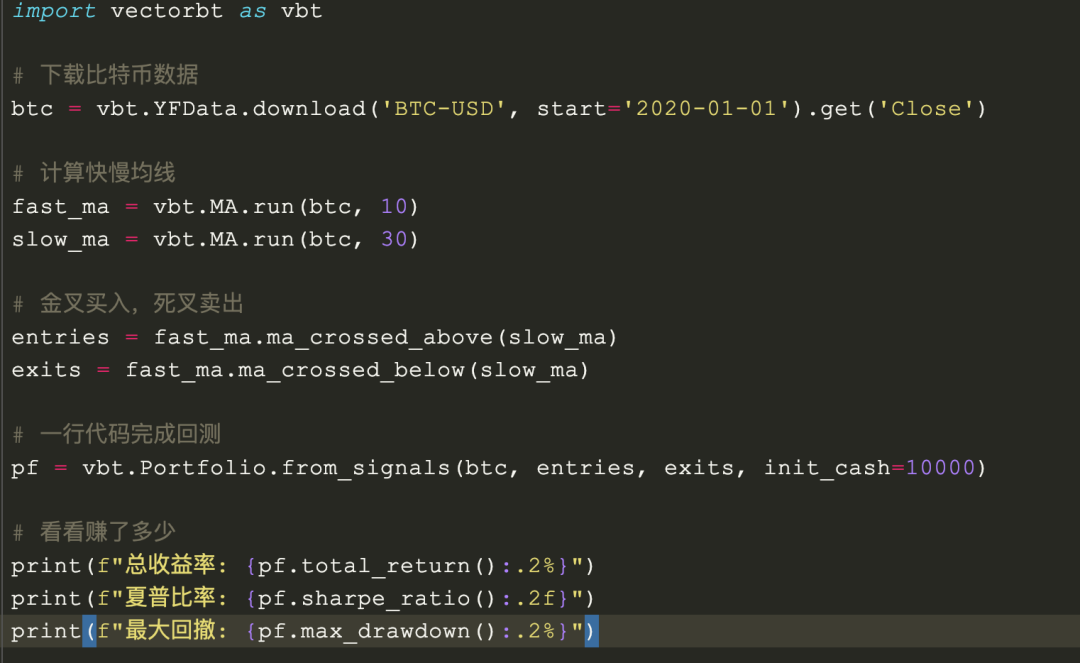Click the value 10000
The height and width of the screenshot is (663, 1080).
pos(940,468)
